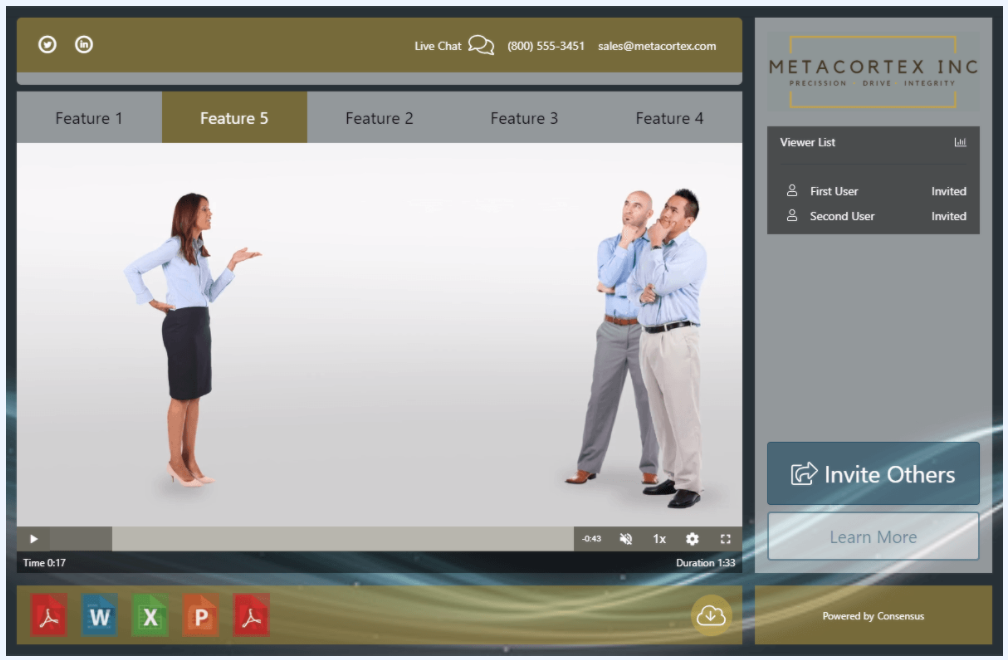
Task: Open the Feature 2 tab
Action: tap(379, 118)
